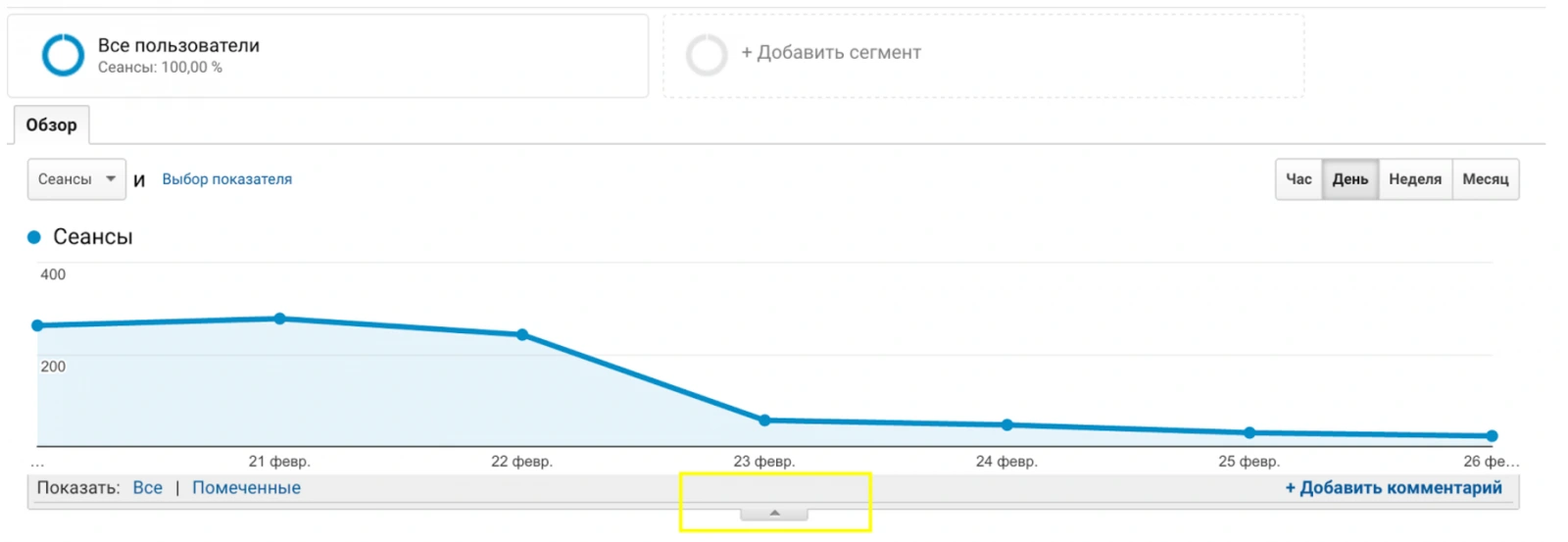Click the grey empty segment circle icon

(706, 55)
